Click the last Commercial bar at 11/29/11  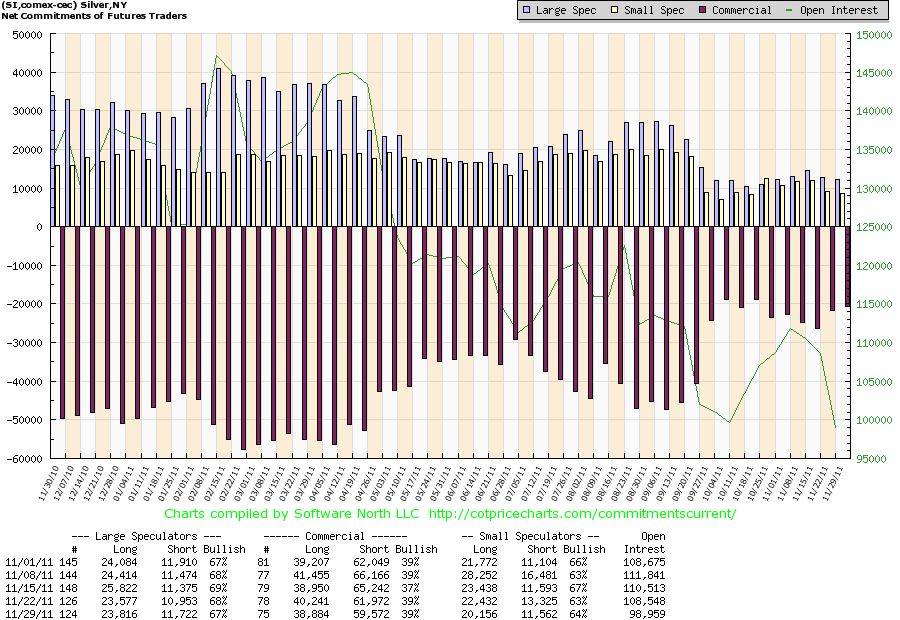pyautogui.click(x=847, y=266)
